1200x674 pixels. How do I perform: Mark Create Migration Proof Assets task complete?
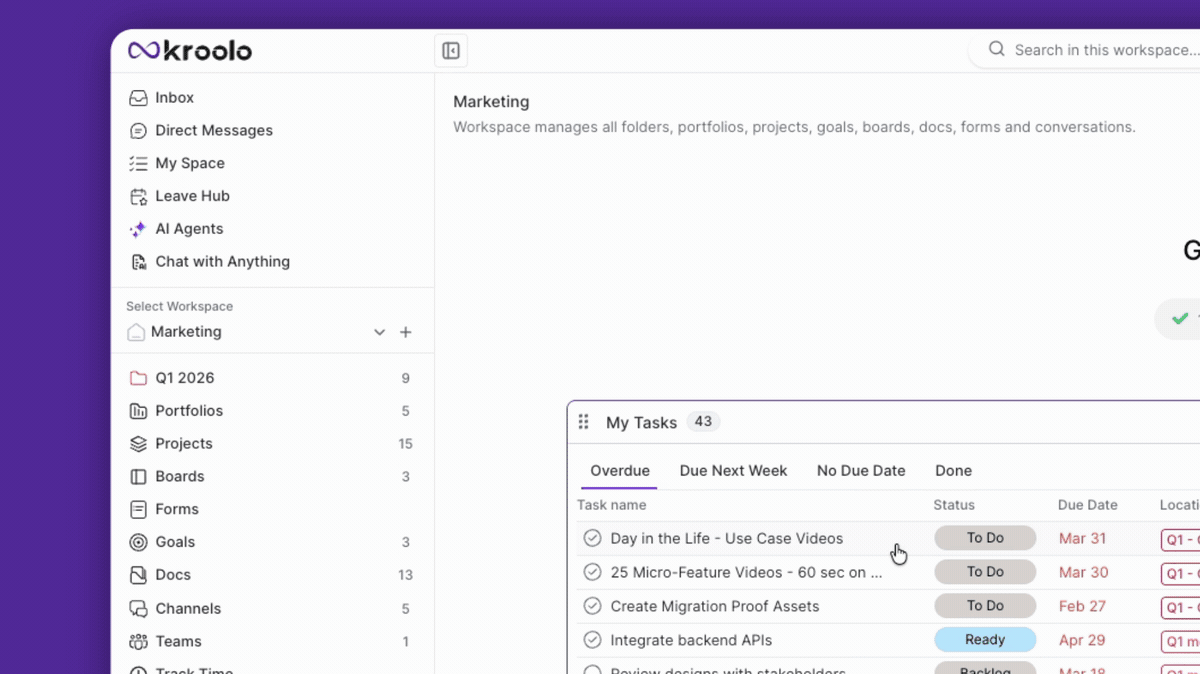pyautogui.click(x=592, y=606)
